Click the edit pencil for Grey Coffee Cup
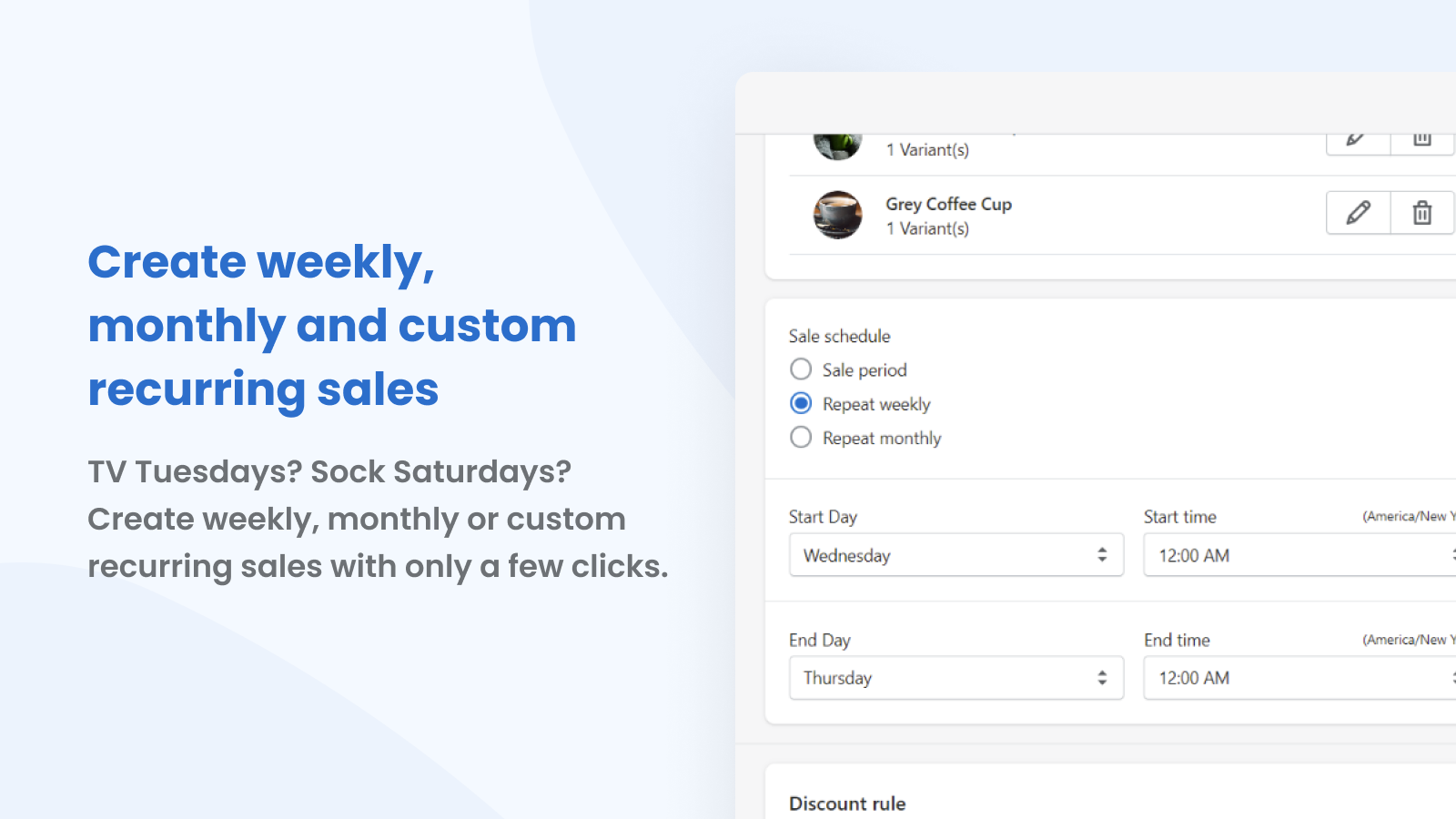The width and height of the screenshot is (1456, 819). [x=1358, y=213]
